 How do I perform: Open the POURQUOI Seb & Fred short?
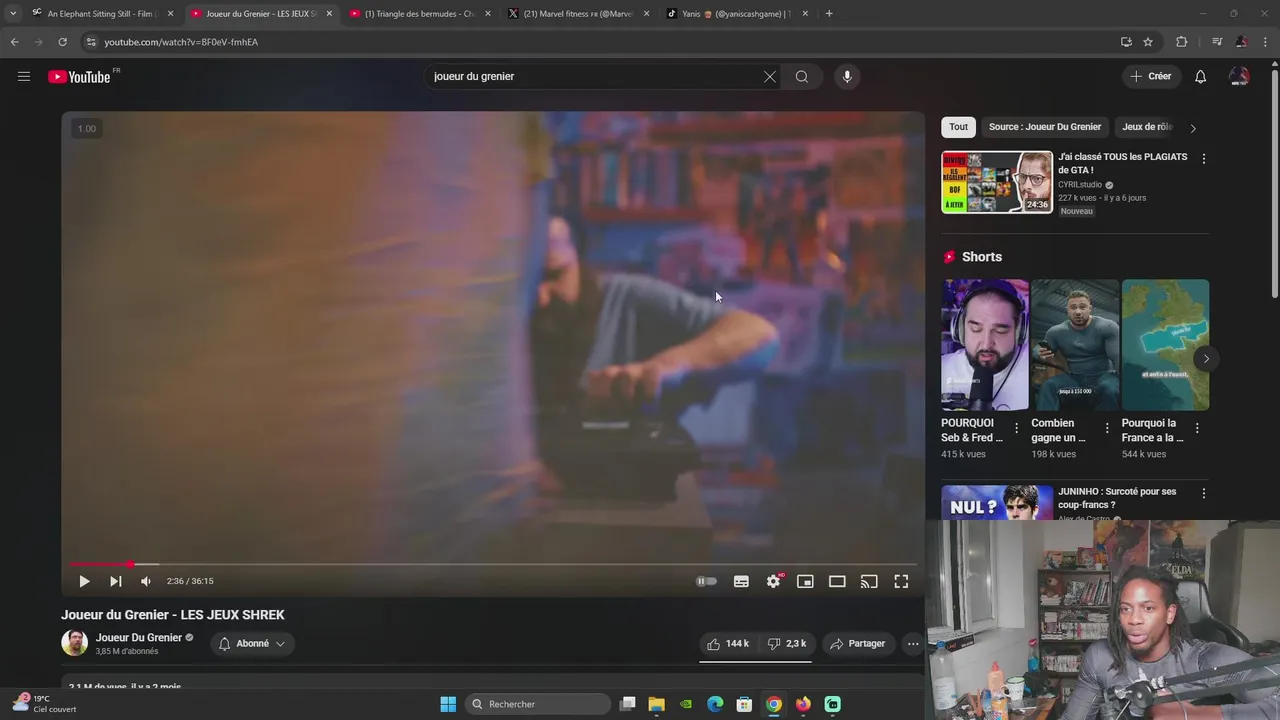tap(985, 345)
